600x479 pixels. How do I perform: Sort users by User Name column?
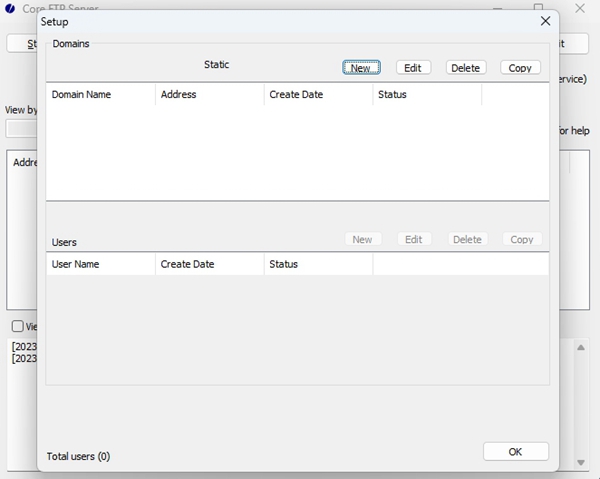click(x=100, y=264)
